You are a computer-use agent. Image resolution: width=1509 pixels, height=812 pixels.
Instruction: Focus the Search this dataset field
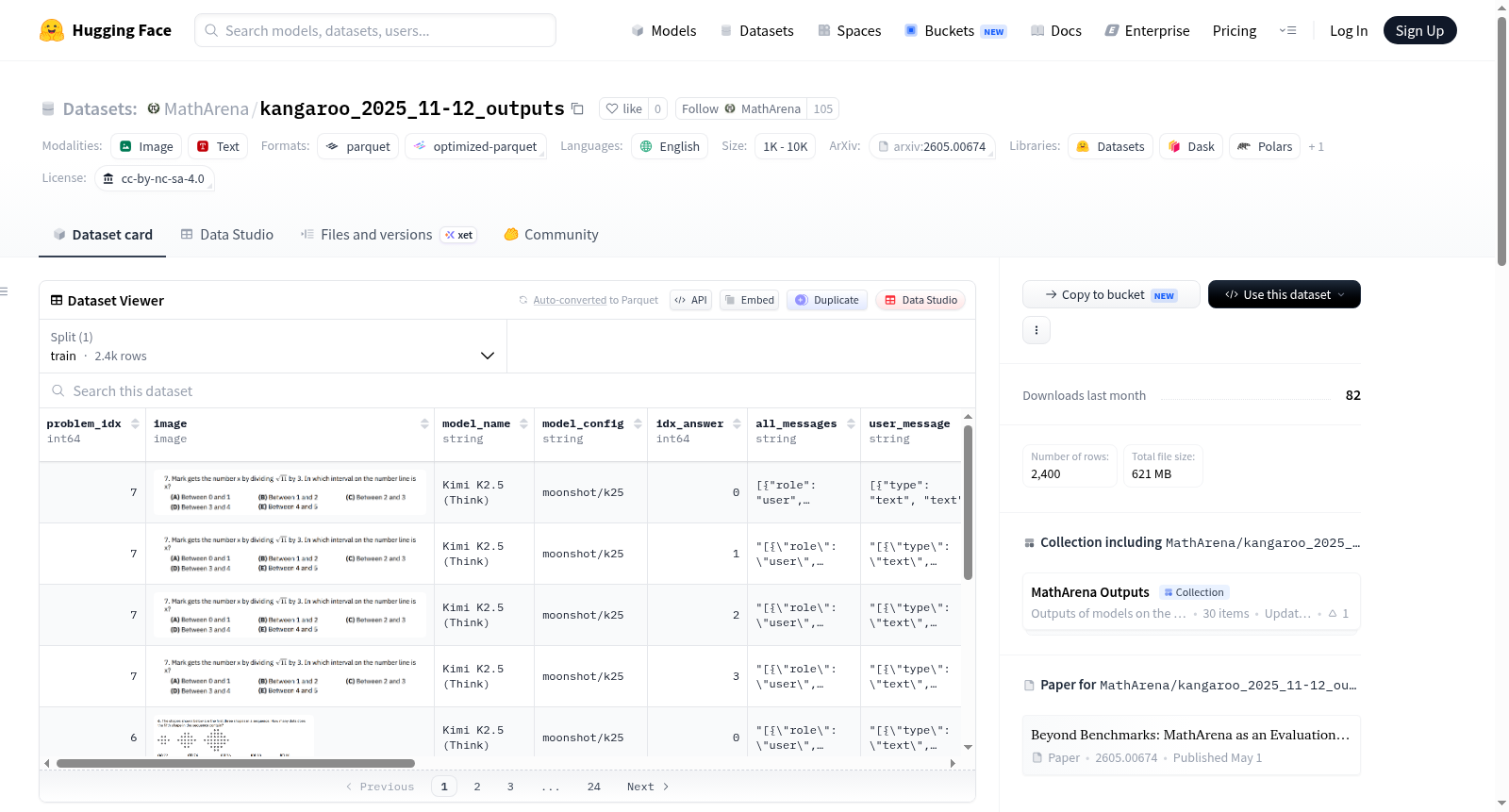[507, 390]
